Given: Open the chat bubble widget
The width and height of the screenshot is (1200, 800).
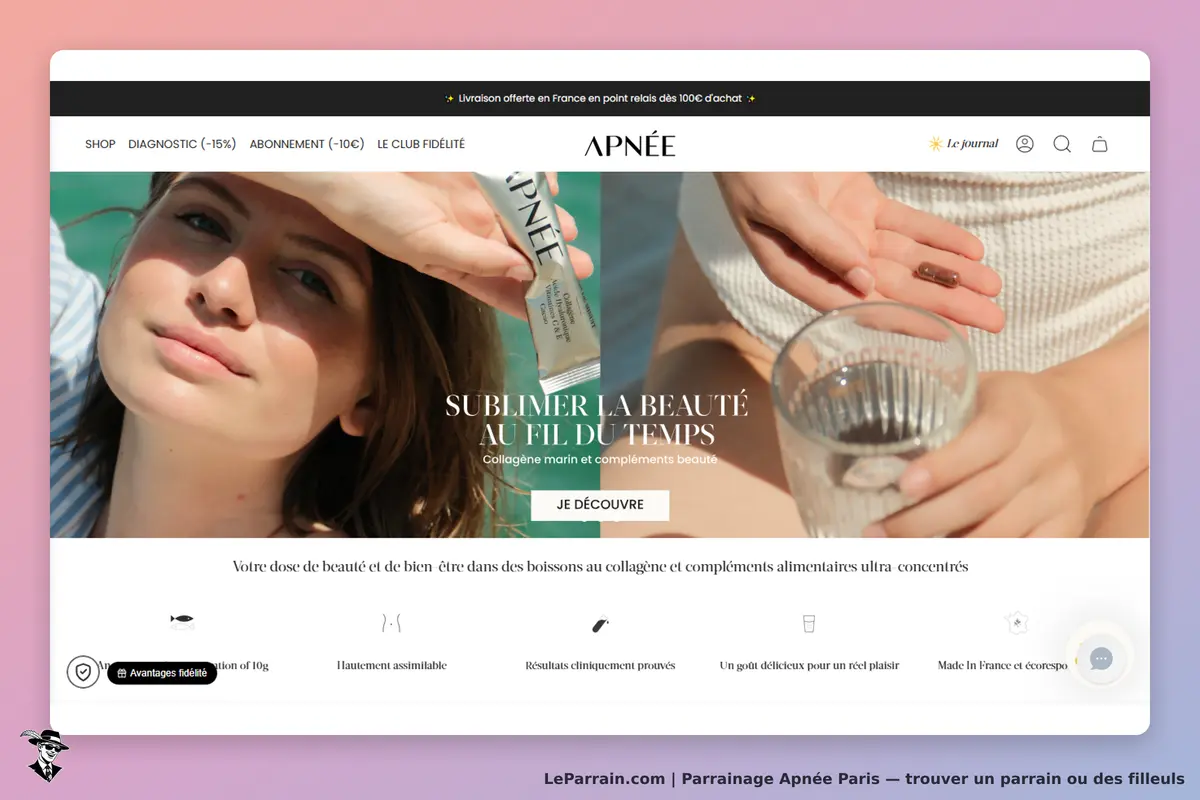Looking at the screenshot, I should point(1101,658).
